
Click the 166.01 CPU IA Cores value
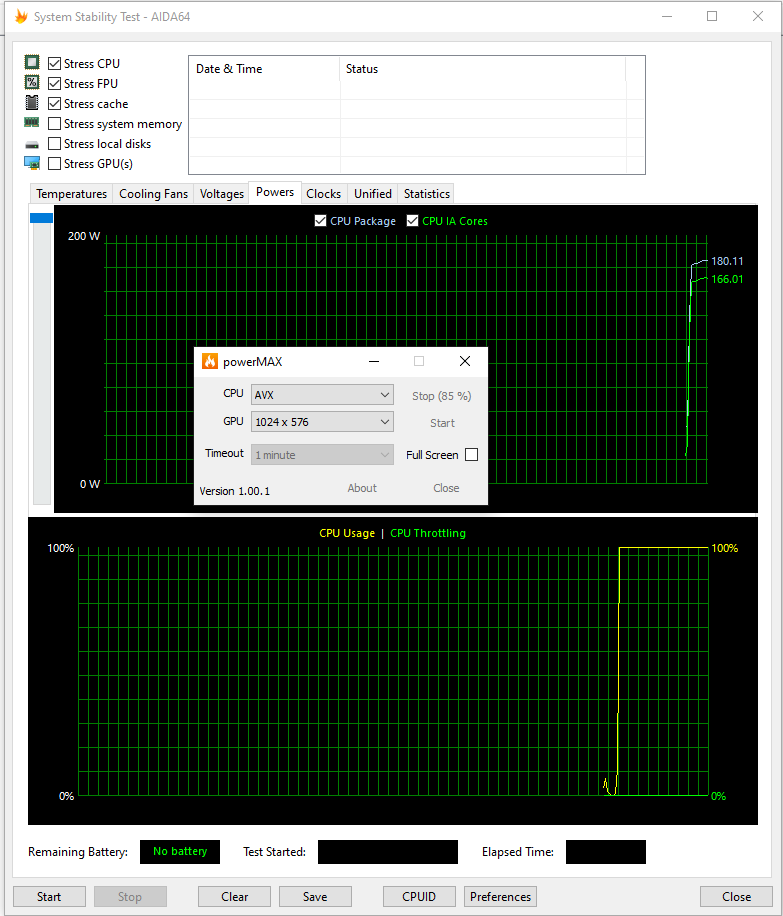tap(727, 279)
